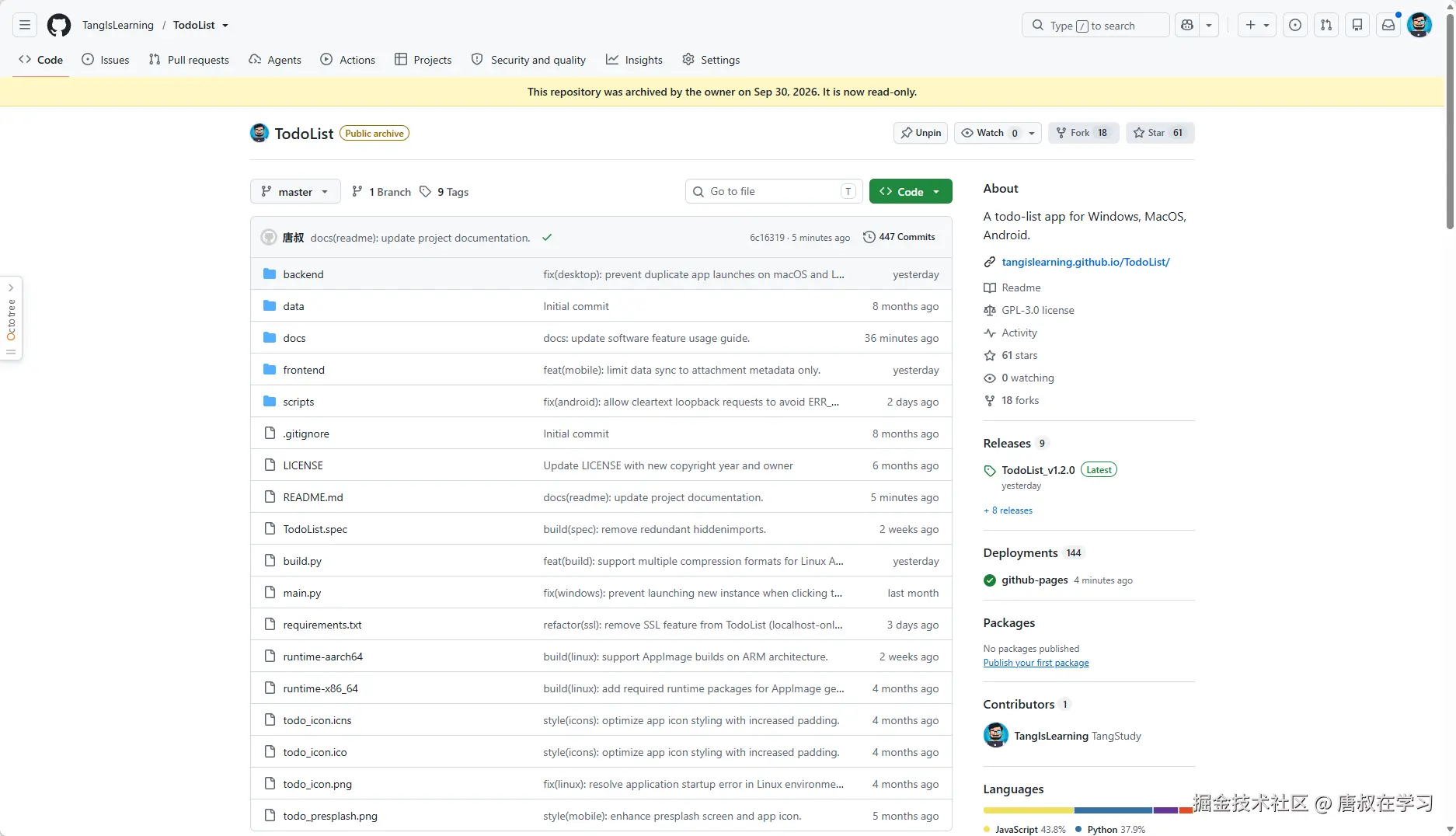Click the scripts folder icon
The height and width of the screenshot is (836, 1456).
click(270, 402)
